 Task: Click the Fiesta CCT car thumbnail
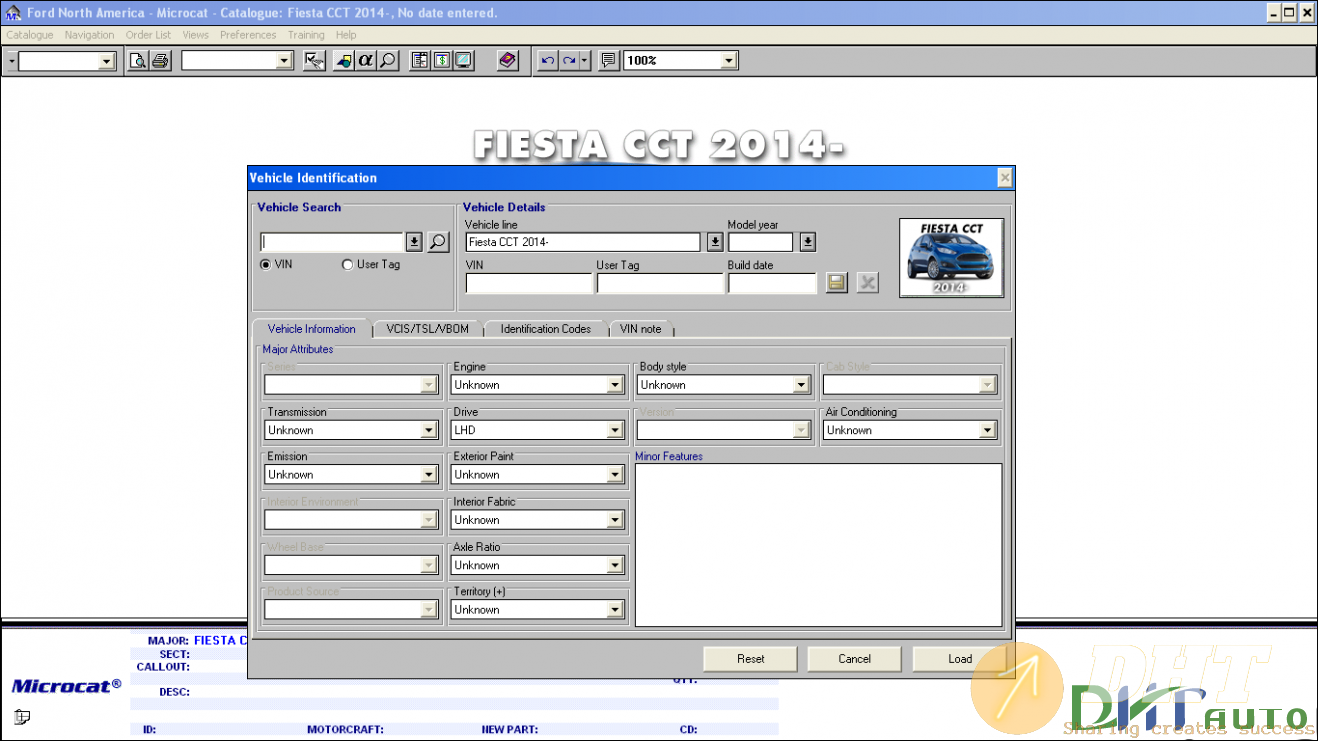pos(952,258)
